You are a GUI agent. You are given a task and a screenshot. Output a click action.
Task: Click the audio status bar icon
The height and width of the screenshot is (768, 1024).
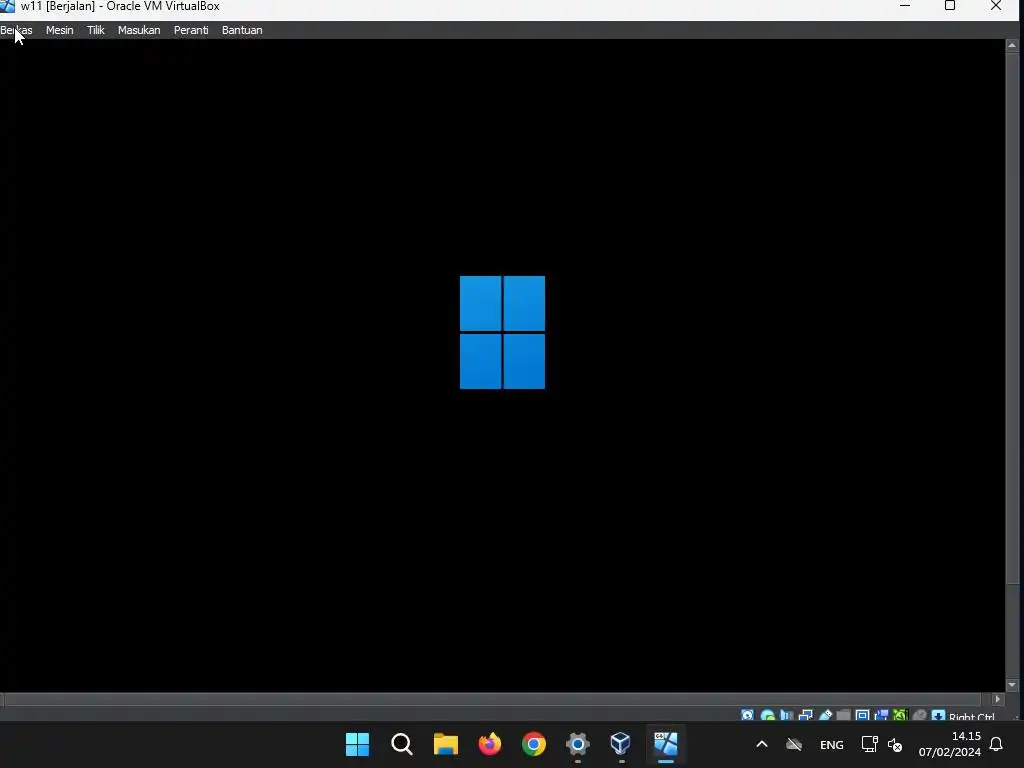pos(787,715)
